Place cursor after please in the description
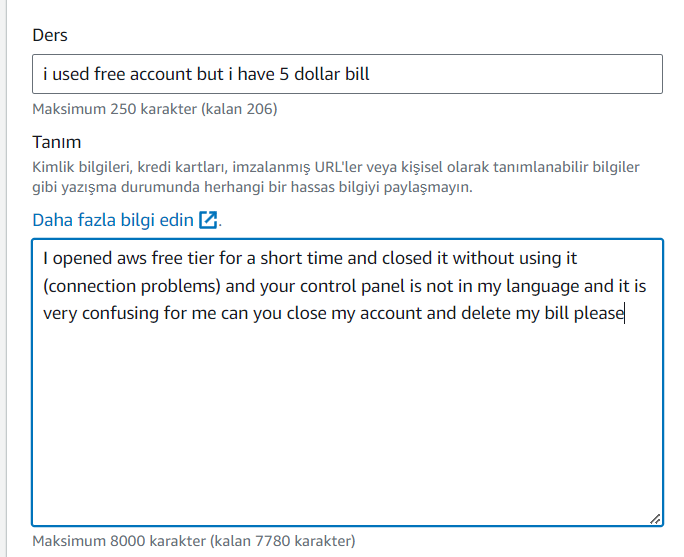684x557 pixels. 625,314
